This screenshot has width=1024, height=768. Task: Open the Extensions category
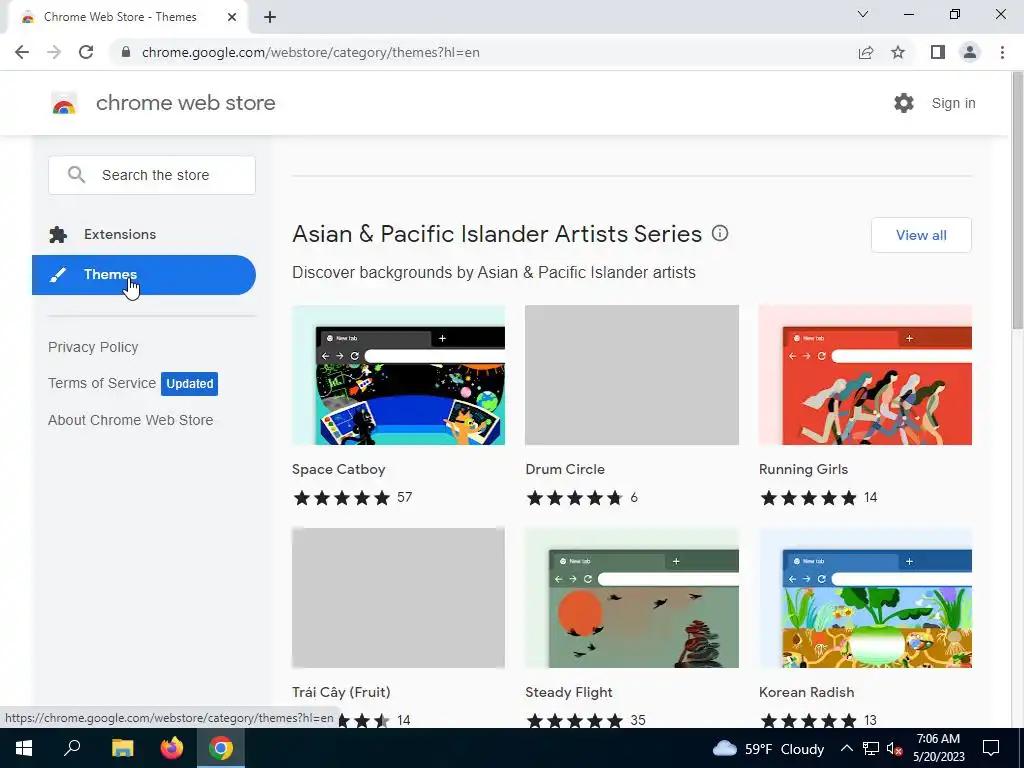point(144,234)
